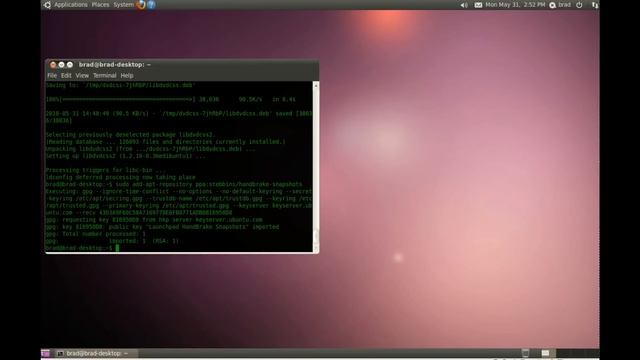Open the terminal Help menu

127,76
